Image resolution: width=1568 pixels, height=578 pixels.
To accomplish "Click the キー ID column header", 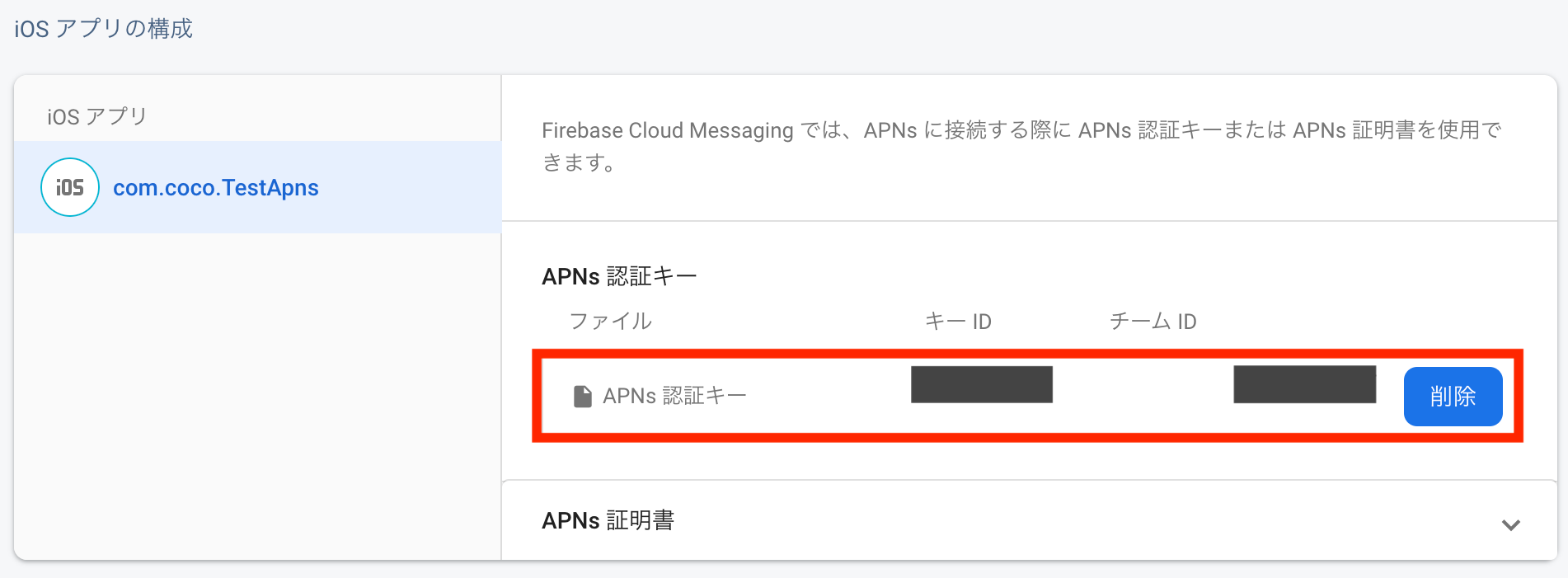I will [958, 321].
